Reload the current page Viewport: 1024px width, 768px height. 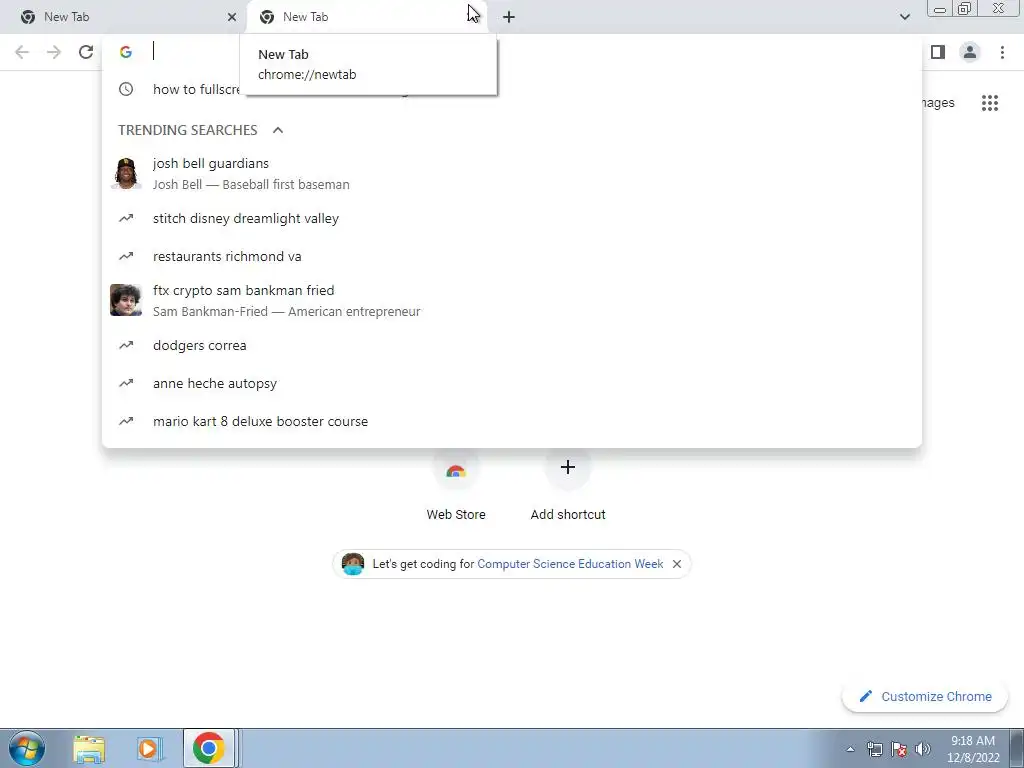(86, 52)
